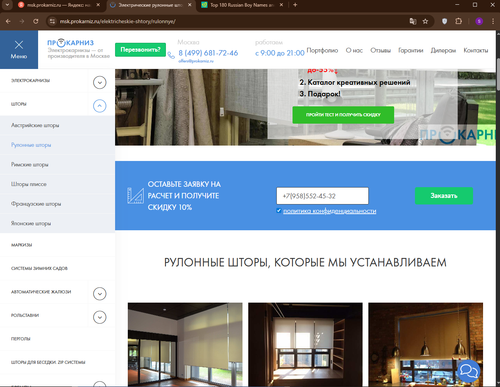Open the shield extension icon
Image resolution: width=500 pixels, height=387 pixels.
click(444, 21)
